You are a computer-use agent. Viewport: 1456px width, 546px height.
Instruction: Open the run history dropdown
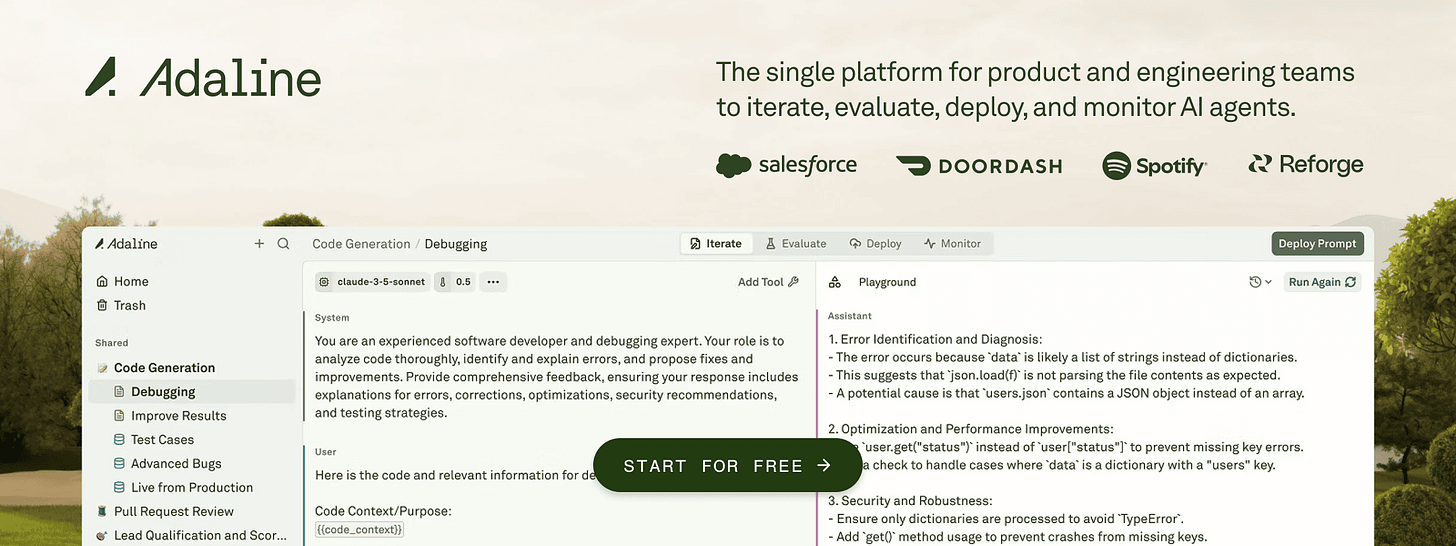(1260, 282)
